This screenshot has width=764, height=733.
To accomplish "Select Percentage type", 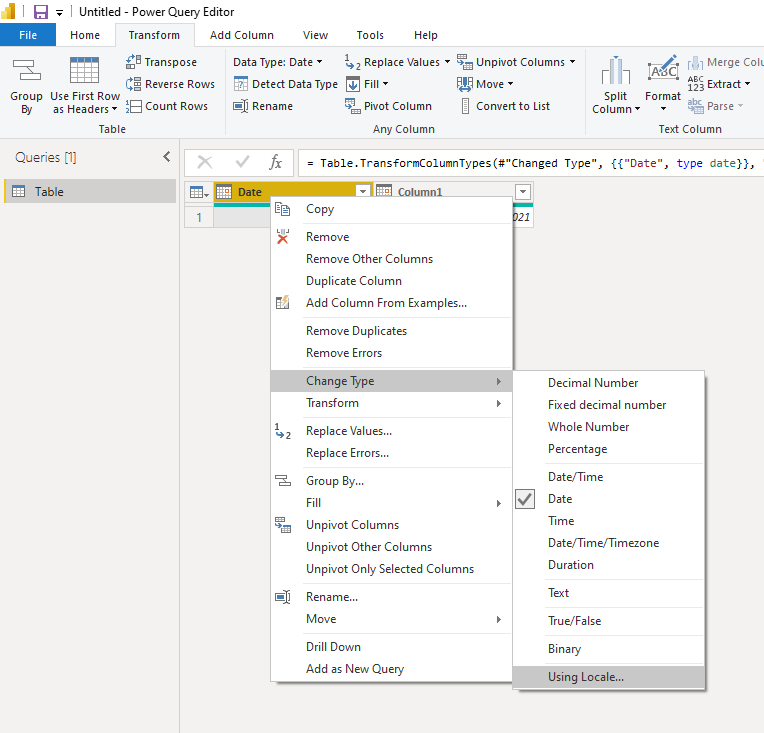I will (609, 449).
